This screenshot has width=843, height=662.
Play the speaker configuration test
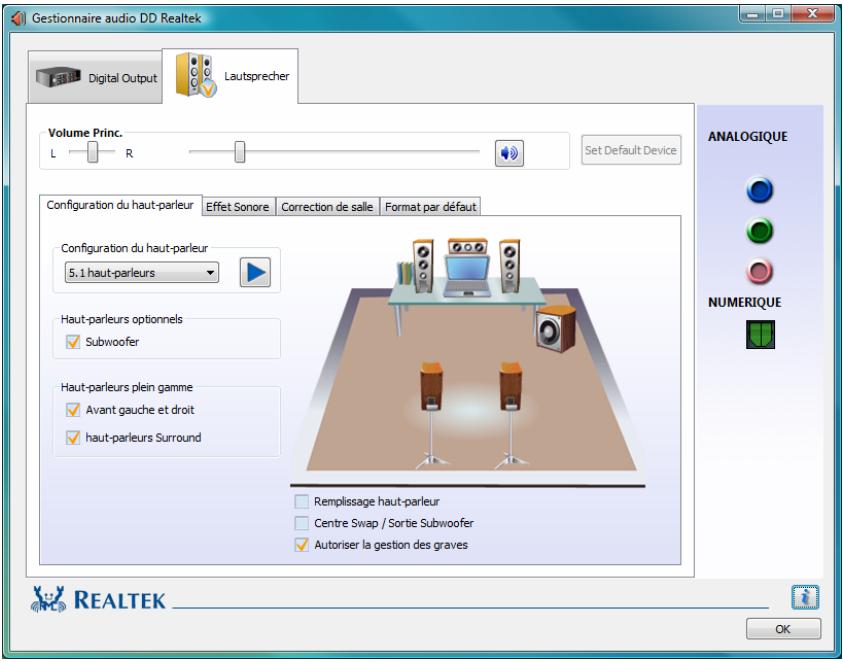(255, 273)
